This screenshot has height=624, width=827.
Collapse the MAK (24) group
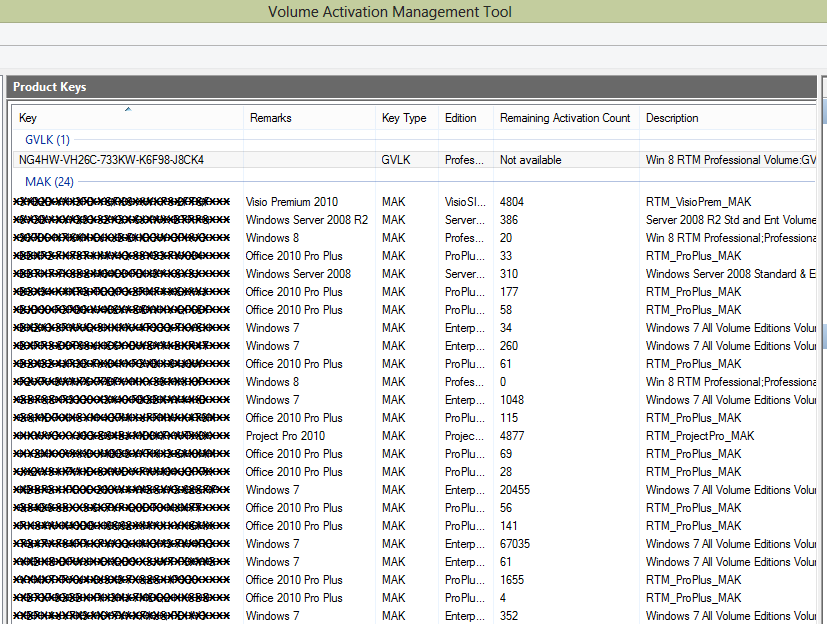[x=50, y=182]
